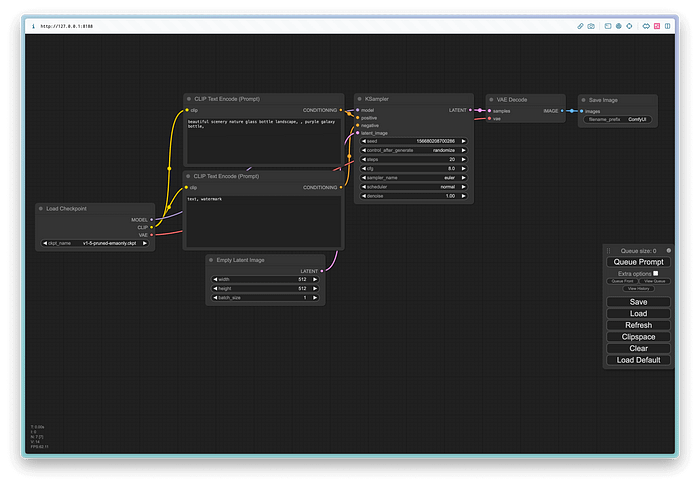Open settings gear in Queue panel header
Image resolution: width=700 pixels, height=486 pixels.
668,250
